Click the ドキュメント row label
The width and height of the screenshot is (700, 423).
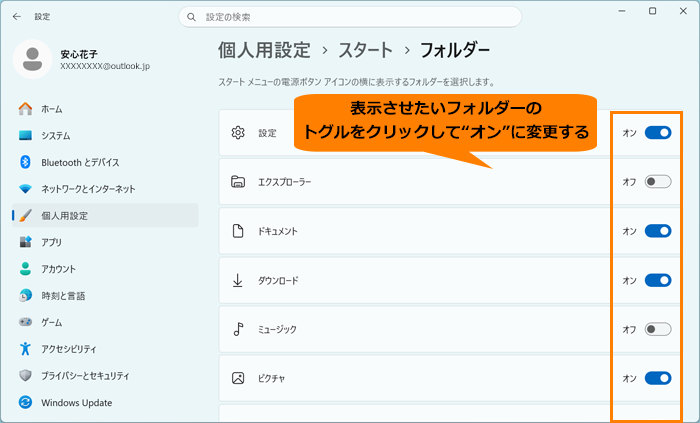click(x=278, y=231)
